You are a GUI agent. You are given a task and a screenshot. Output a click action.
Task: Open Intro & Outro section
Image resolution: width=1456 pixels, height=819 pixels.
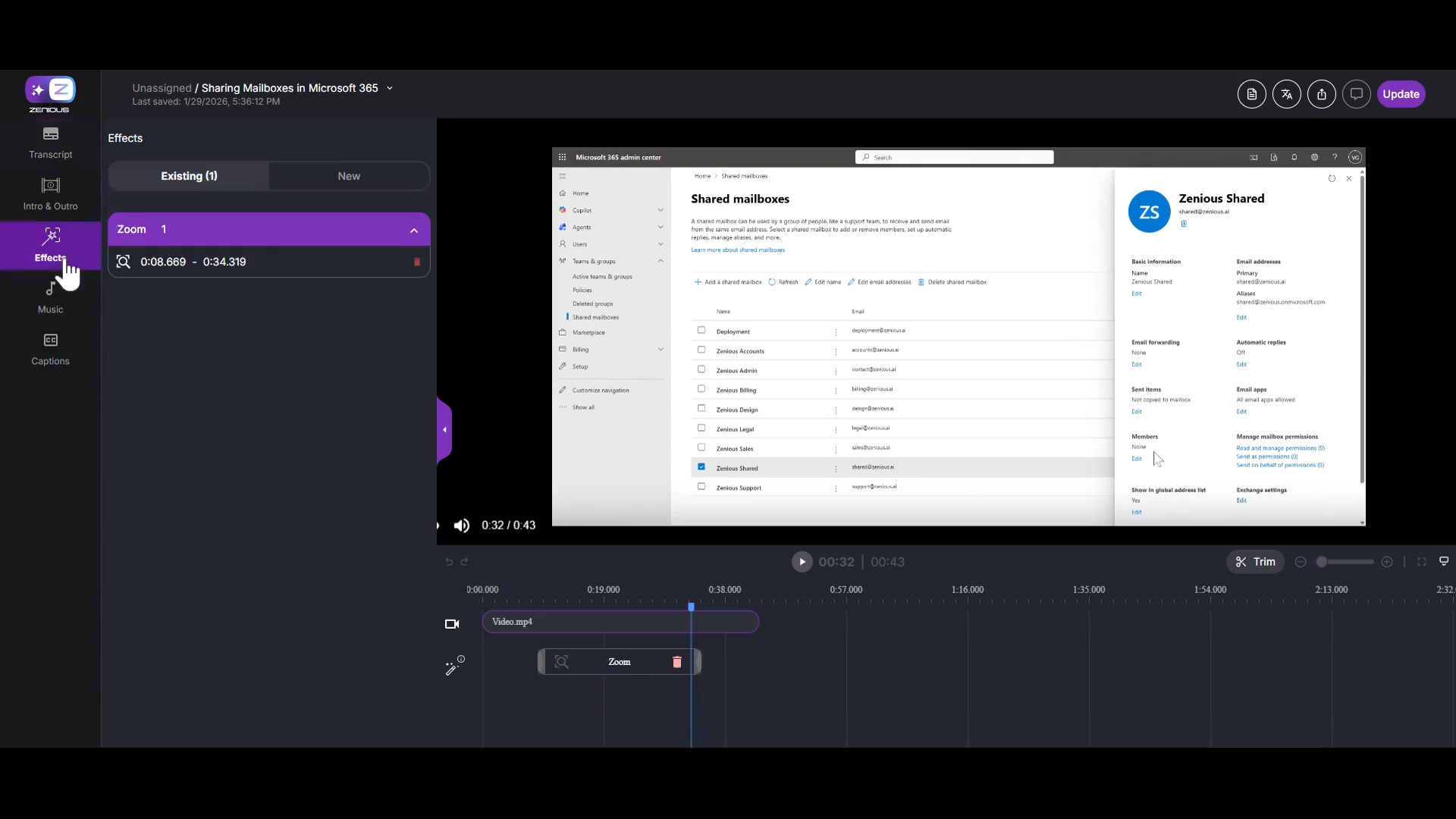coord(50,194)
